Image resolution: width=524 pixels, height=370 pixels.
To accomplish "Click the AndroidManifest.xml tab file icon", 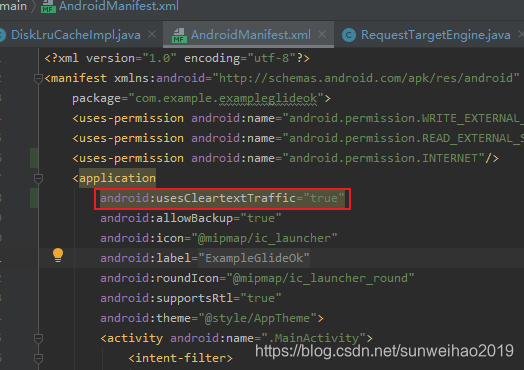I will pyautogui.click(x=179, y=35).
